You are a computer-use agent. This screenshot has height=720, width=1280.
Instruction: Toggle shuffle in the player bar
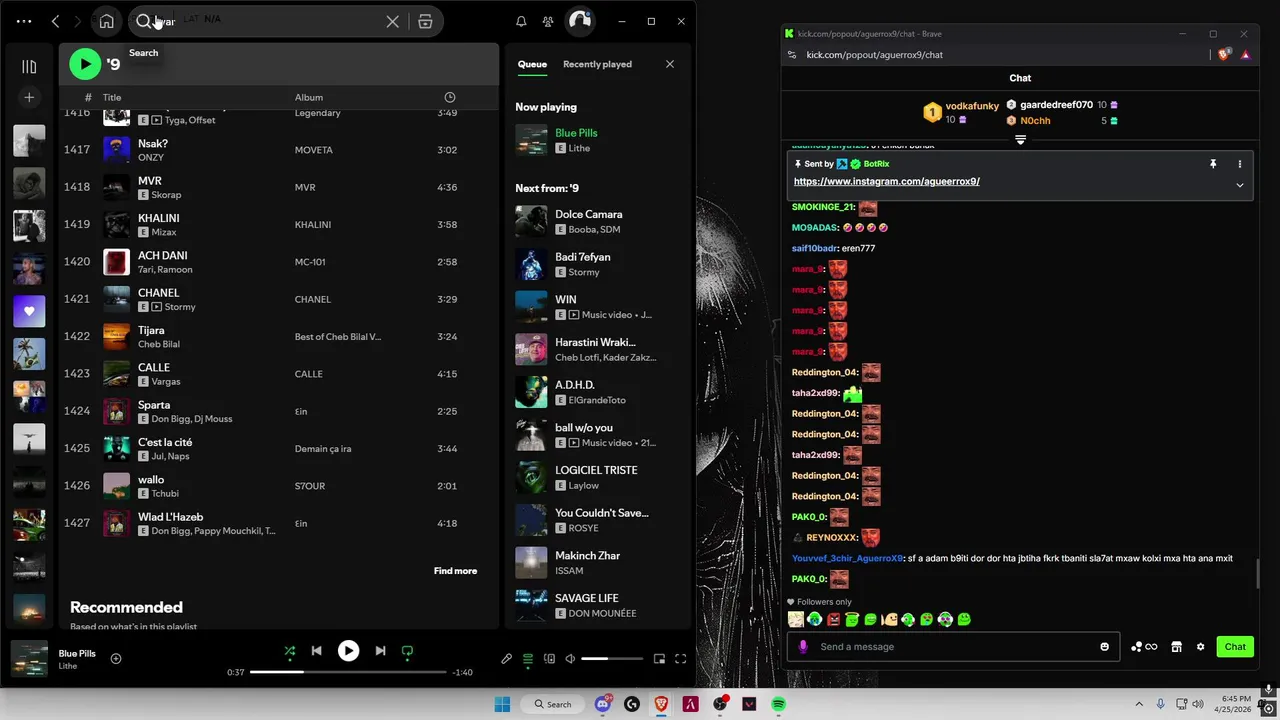click(x=289, y=651)
